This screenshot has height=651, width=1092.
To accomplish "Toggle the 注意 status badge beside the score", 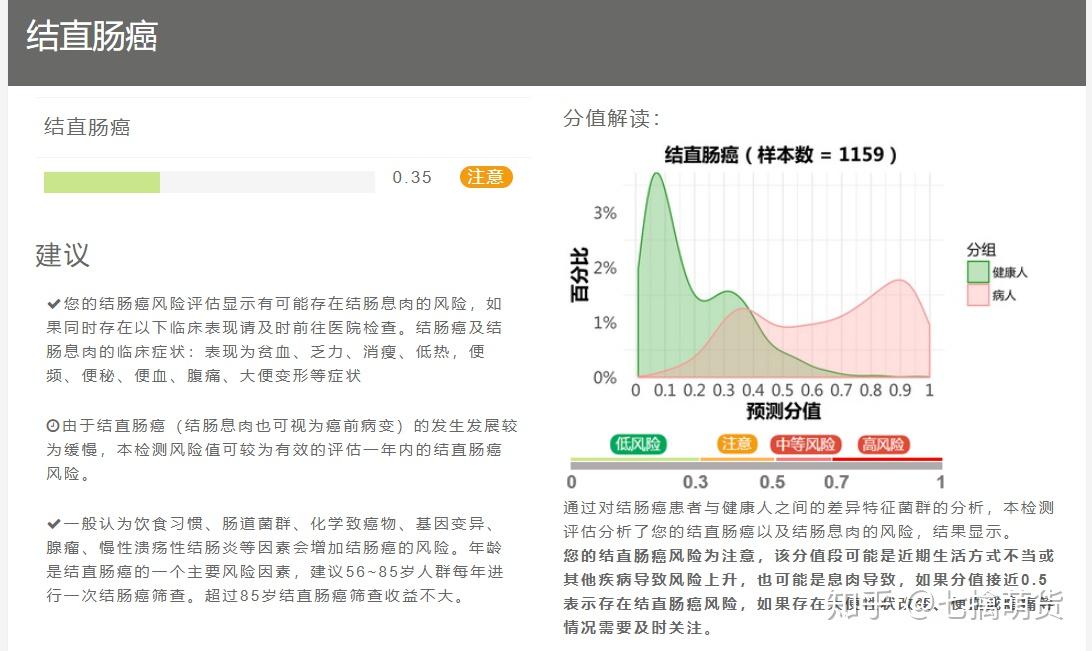I will click(x=486, y=177).
